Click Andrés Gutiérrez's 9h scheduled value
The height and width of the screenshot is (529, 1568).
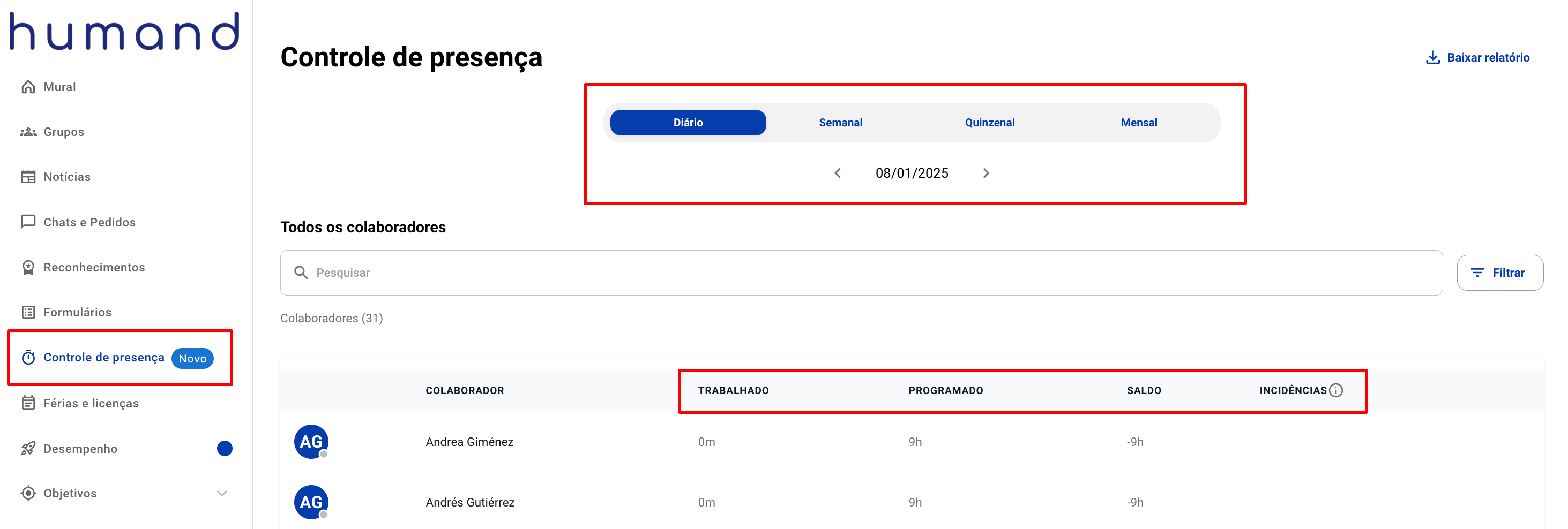coord(915,502)
